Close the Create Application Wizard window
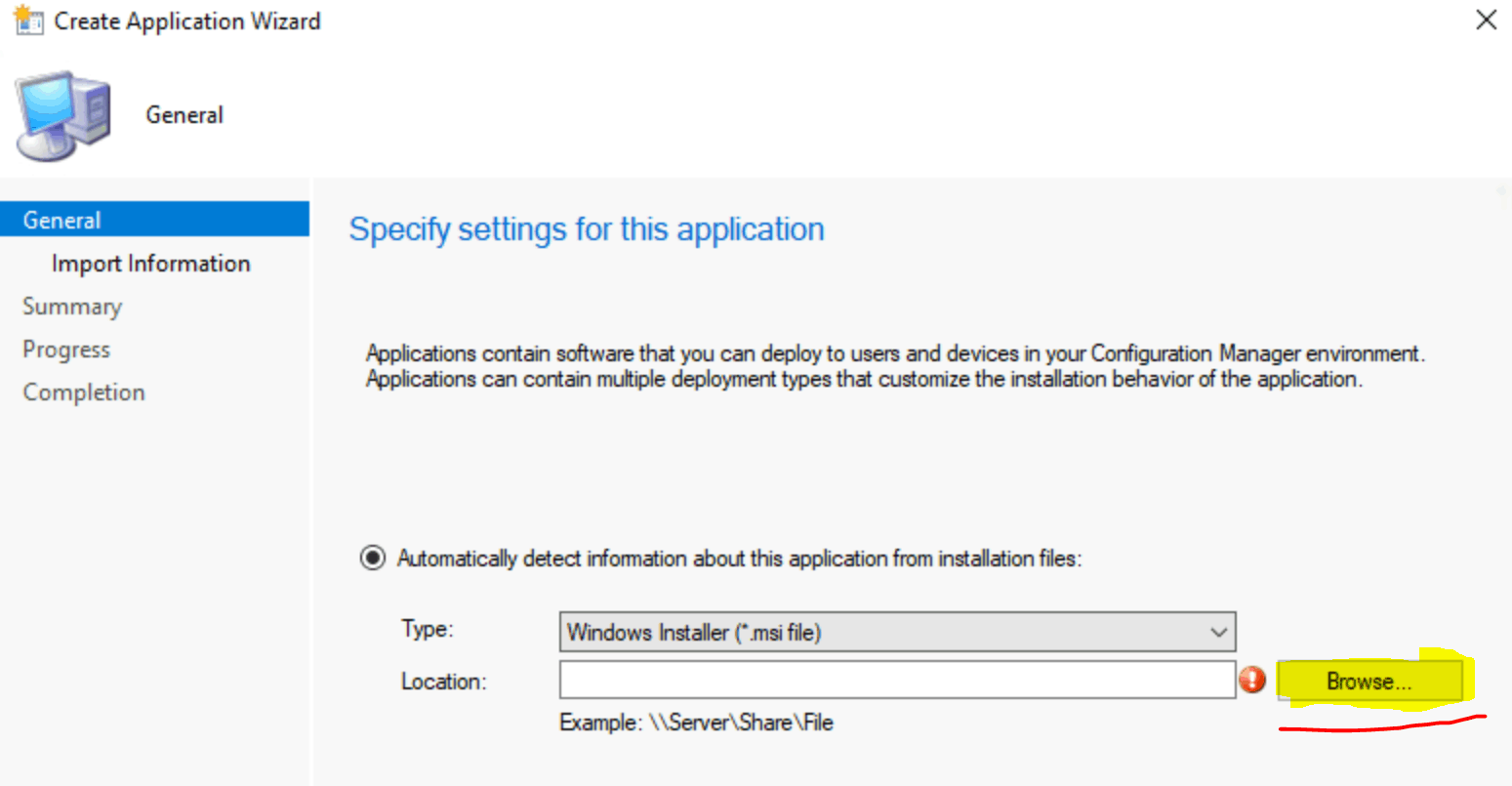Screen dimensions: 1512x786 (1486, 21)
